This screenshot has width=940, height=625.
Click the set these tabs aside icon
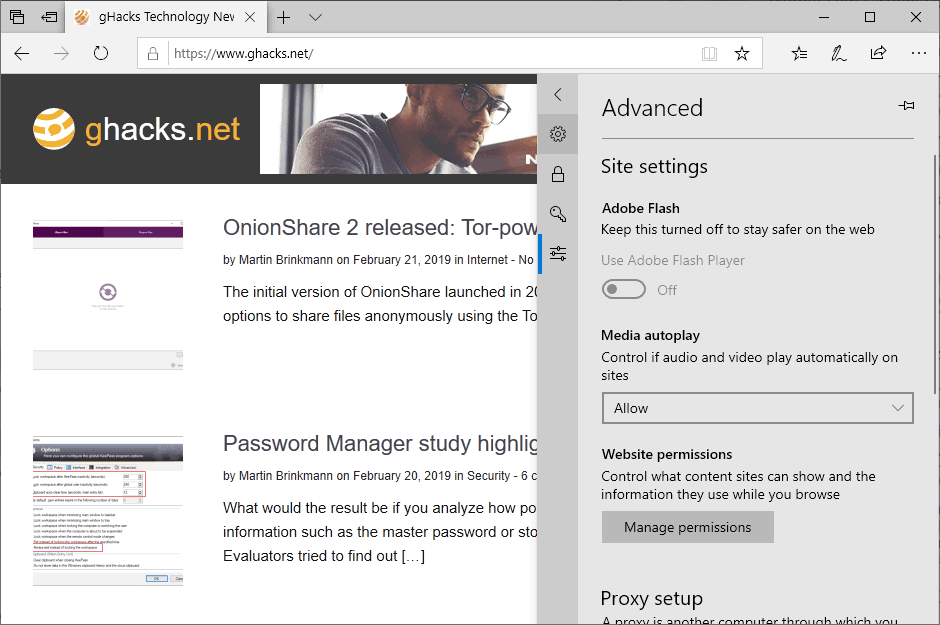[49, 17]
